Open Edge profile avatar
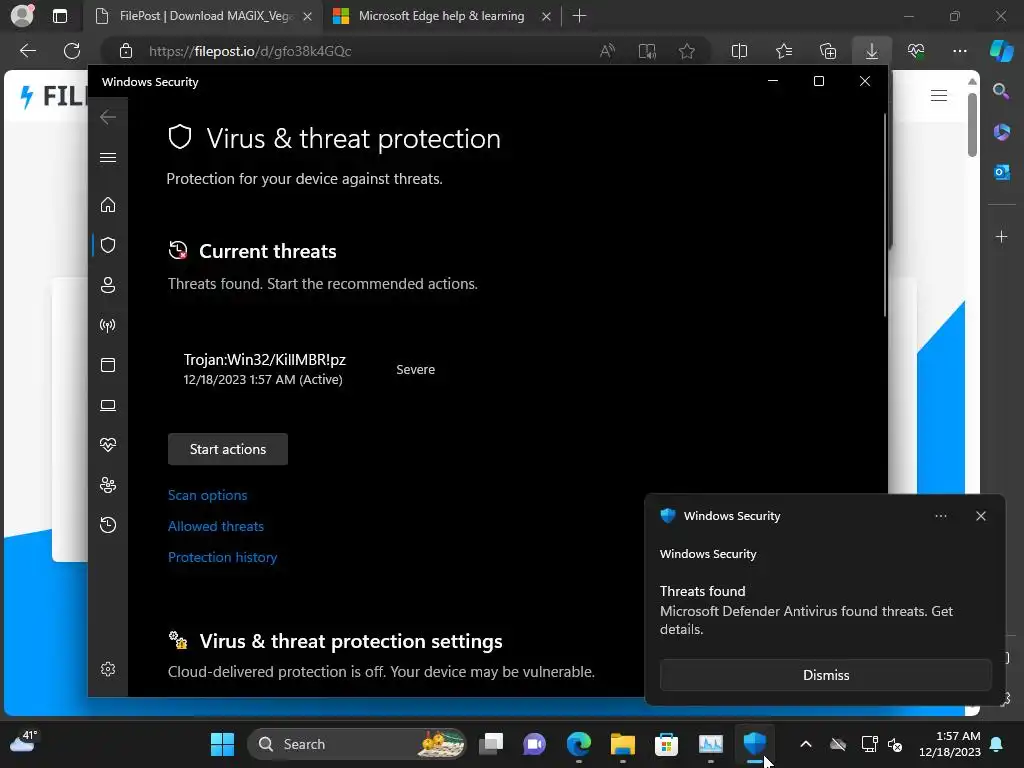 (x=23, y=16)
